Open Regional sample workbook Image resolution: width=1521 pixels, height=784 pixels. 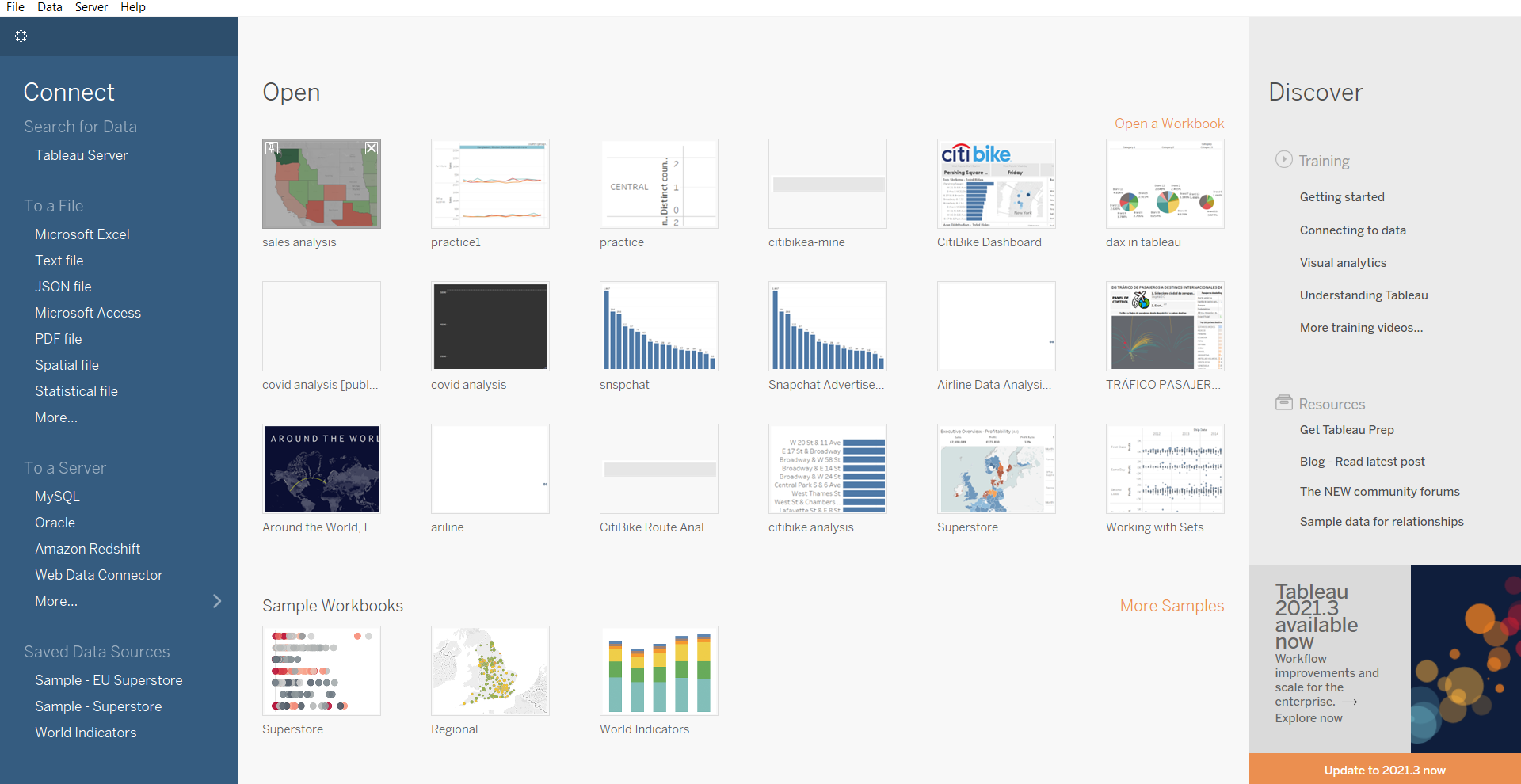[490, 671]
